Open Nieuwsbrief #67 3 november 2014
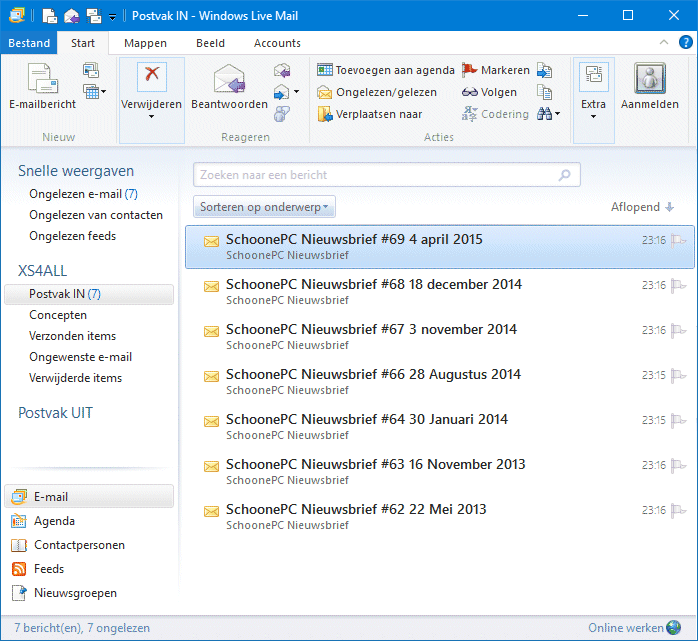Image resolution: width=698 pixels, height=641 pixels. [440, 337]
